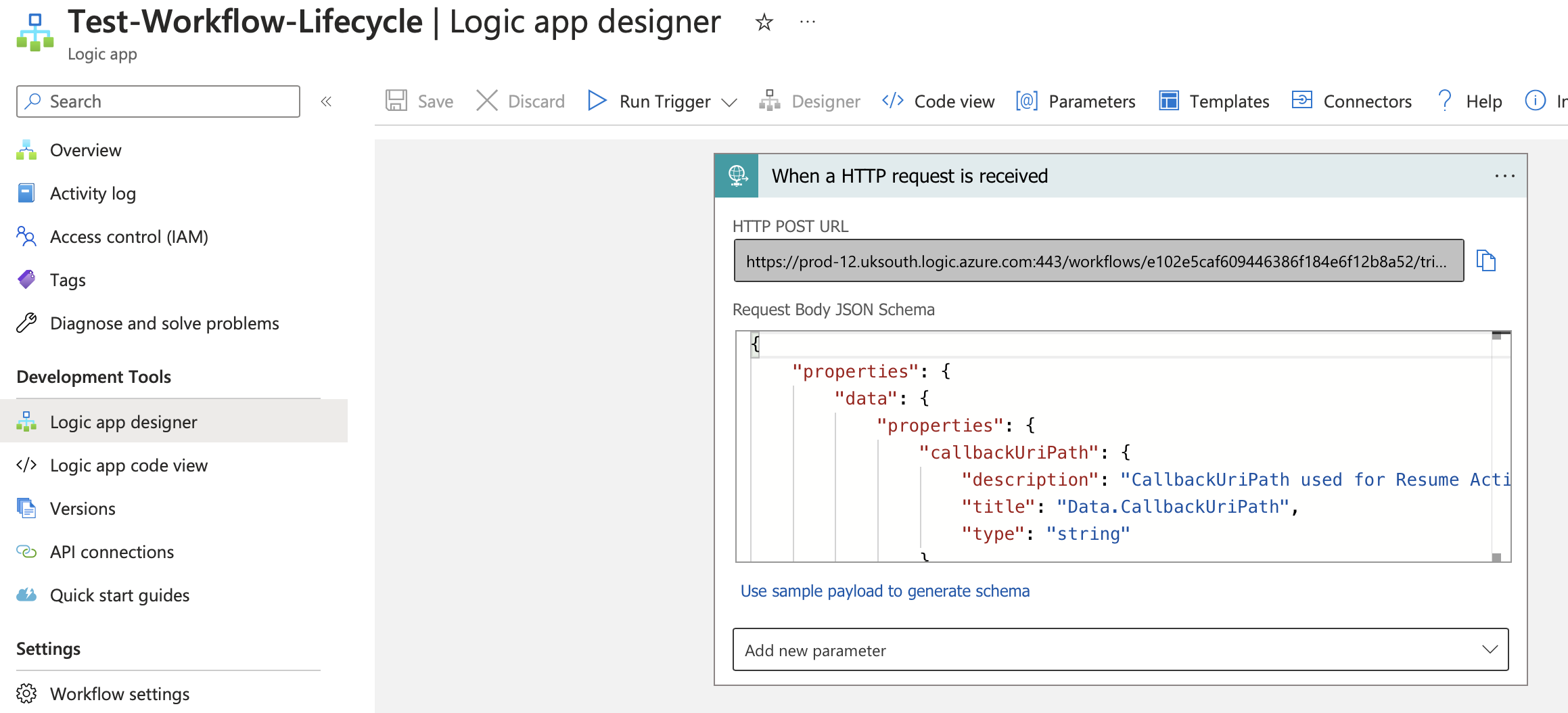Switch to Designer in the toolbar
1568x713 pixels.
tap(809, 101)
